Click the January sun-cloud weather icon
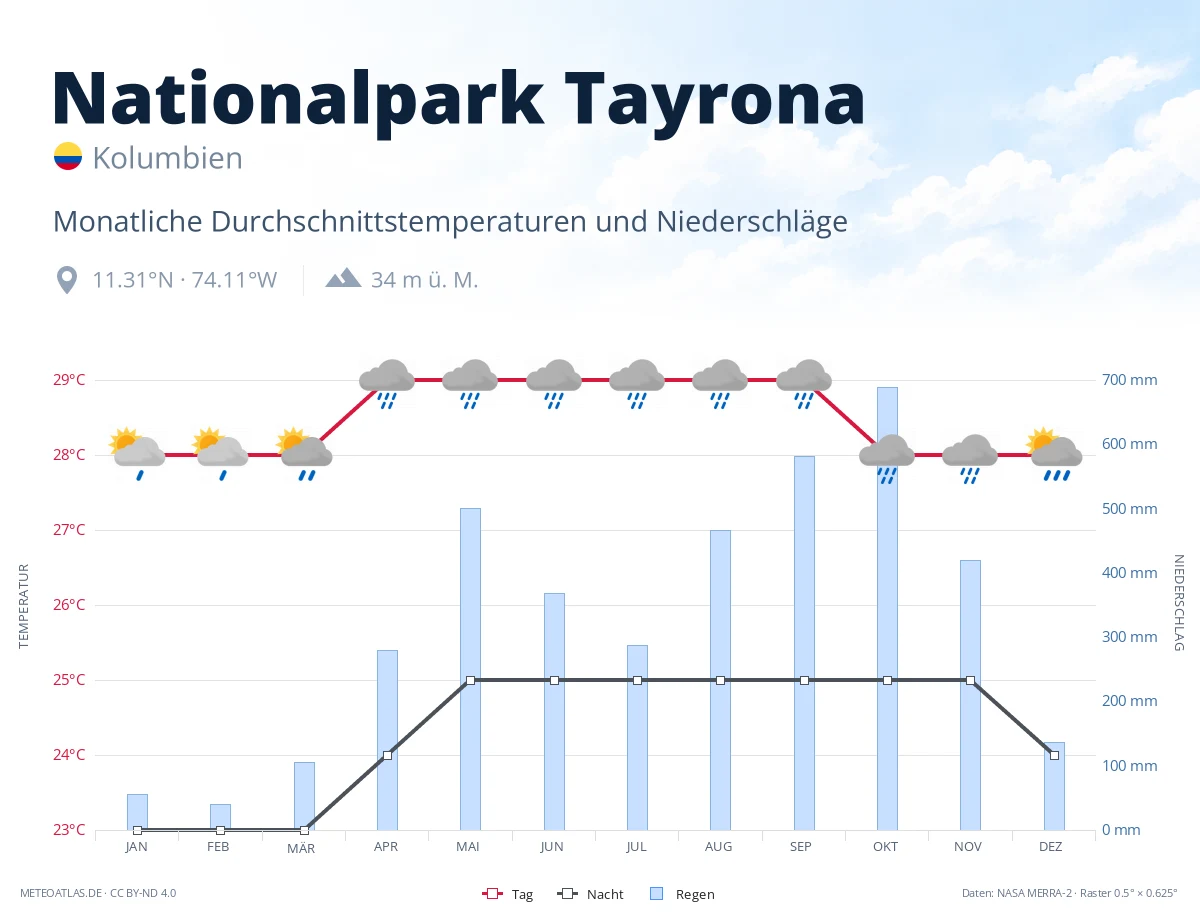This screenshot has width=1200, height=920. (137, 454)
